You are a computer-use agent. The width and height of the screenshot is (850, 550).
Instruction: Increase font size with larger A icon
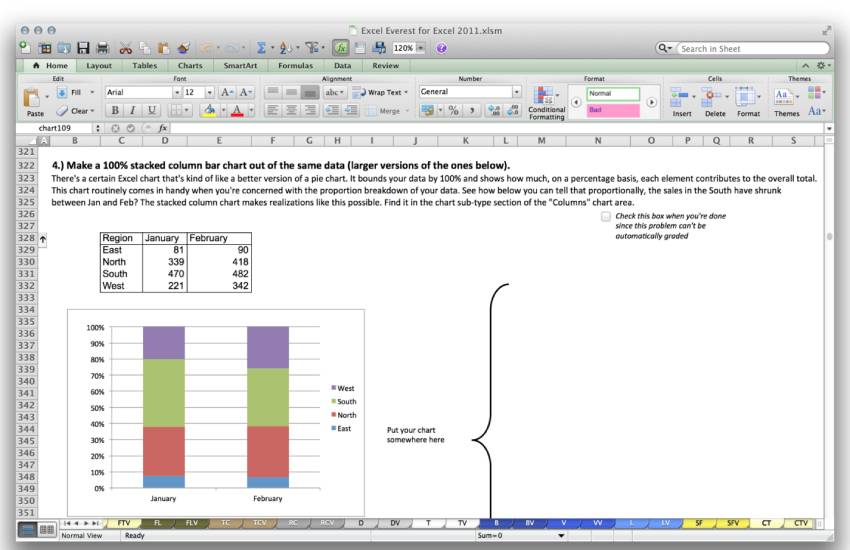tap(227, 92)
